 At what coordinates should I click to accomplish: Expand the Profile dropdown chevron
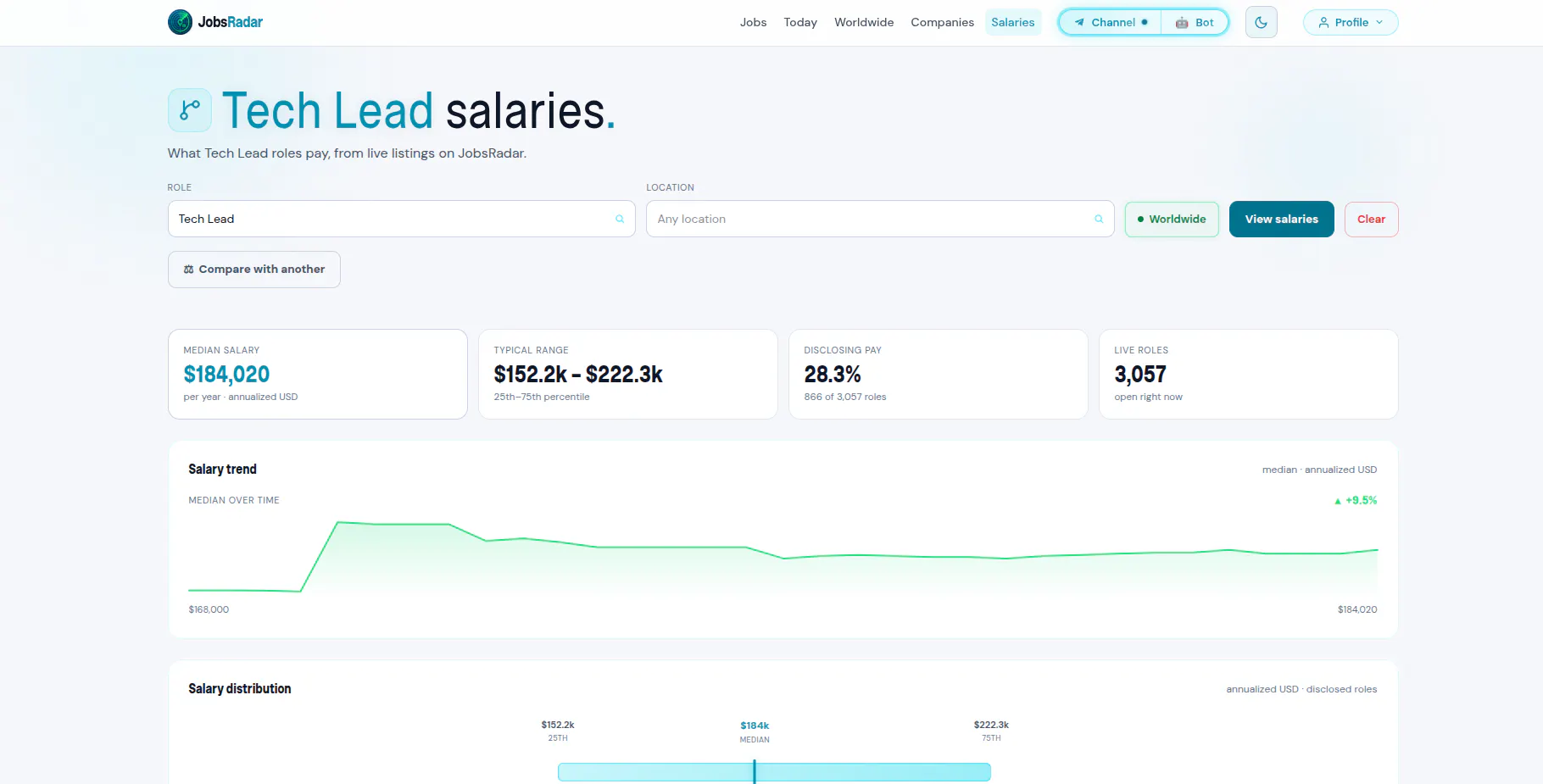coord(1379,23)
